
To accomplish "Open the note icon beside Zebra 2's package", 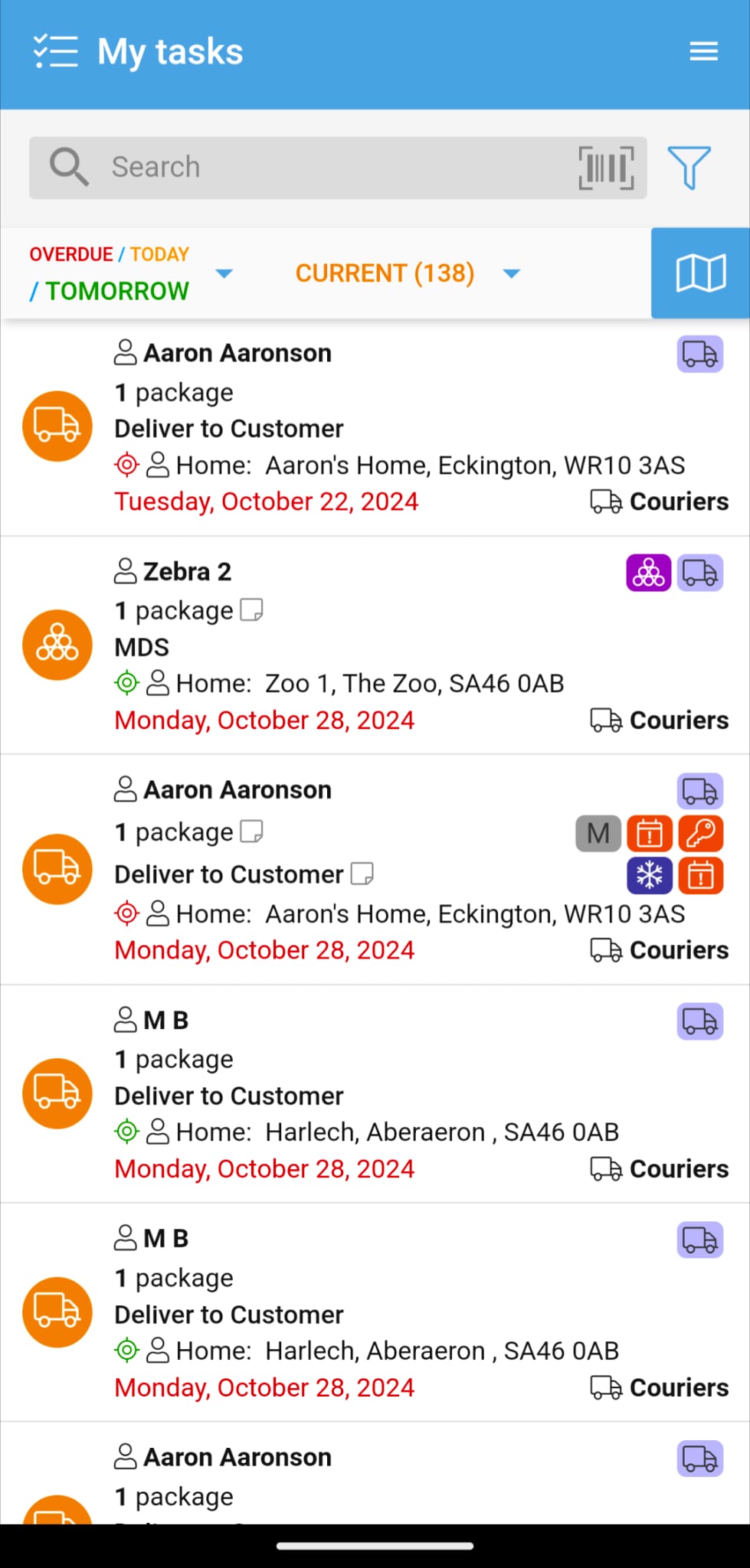I will 251,610.
